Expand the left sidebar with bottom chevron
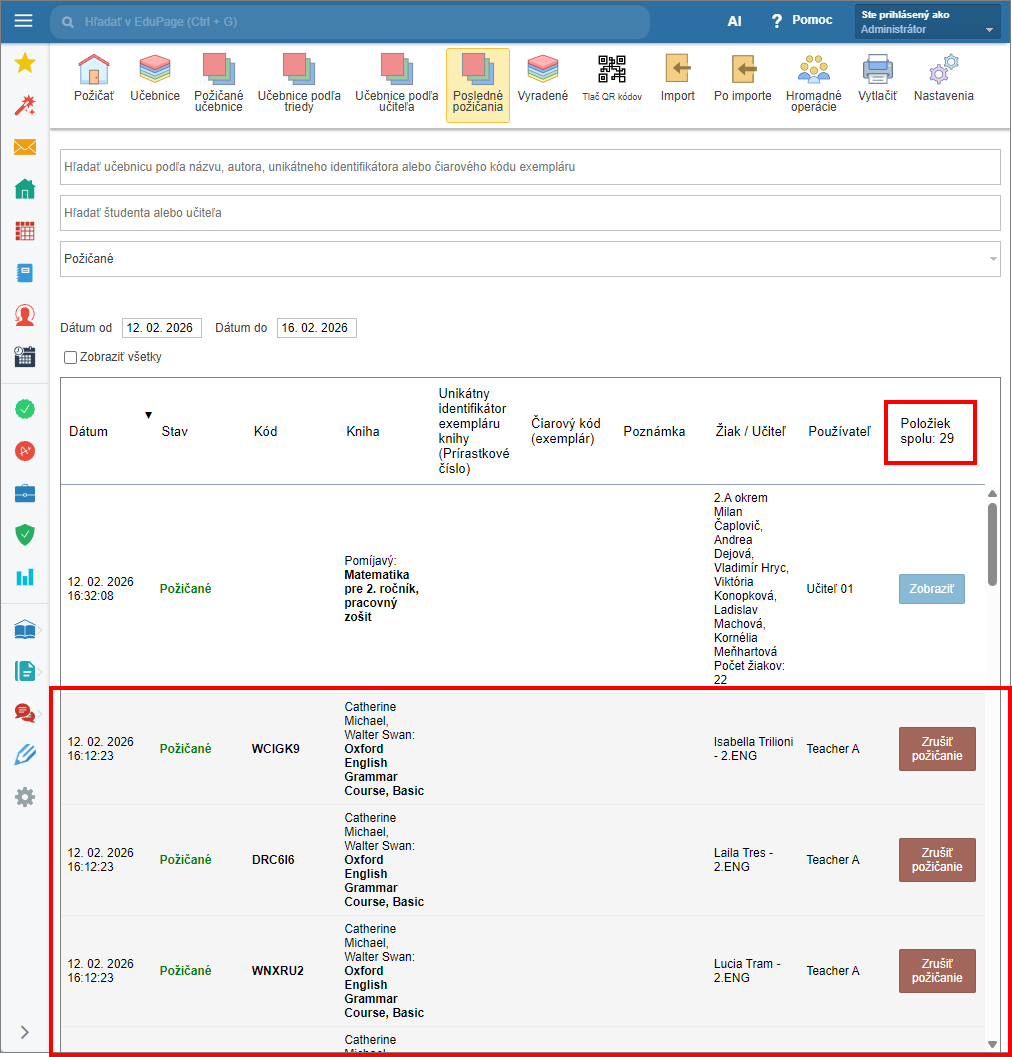The width and height of the screenshot is (1012, 1057). (25, 1032)
